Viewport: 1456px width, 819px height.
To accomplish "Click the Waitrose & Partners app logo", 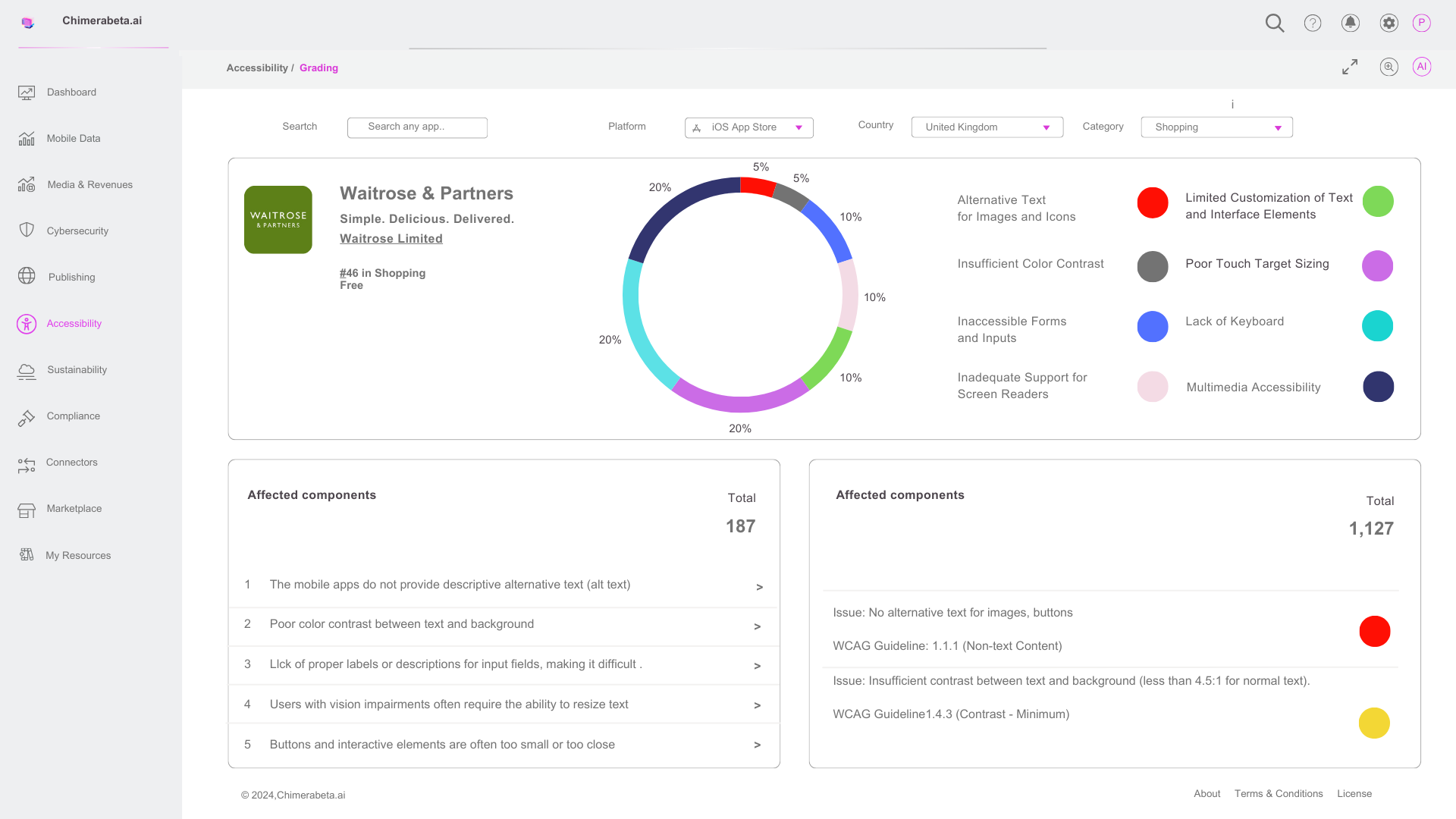I will click(x=278, y=220).
